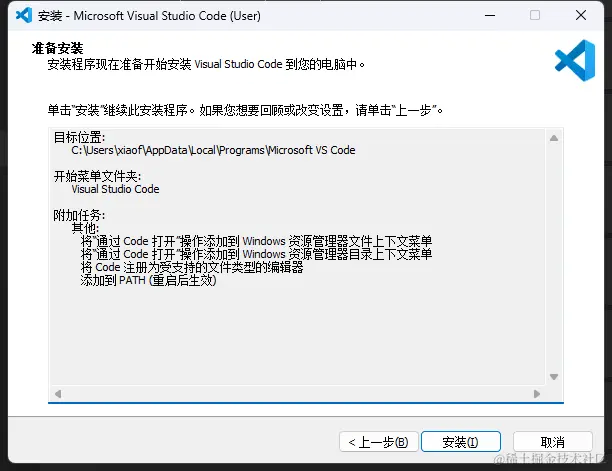Click the Install button 安装(I)
This screenshot has width=612, height=471.
pos(461,442)
